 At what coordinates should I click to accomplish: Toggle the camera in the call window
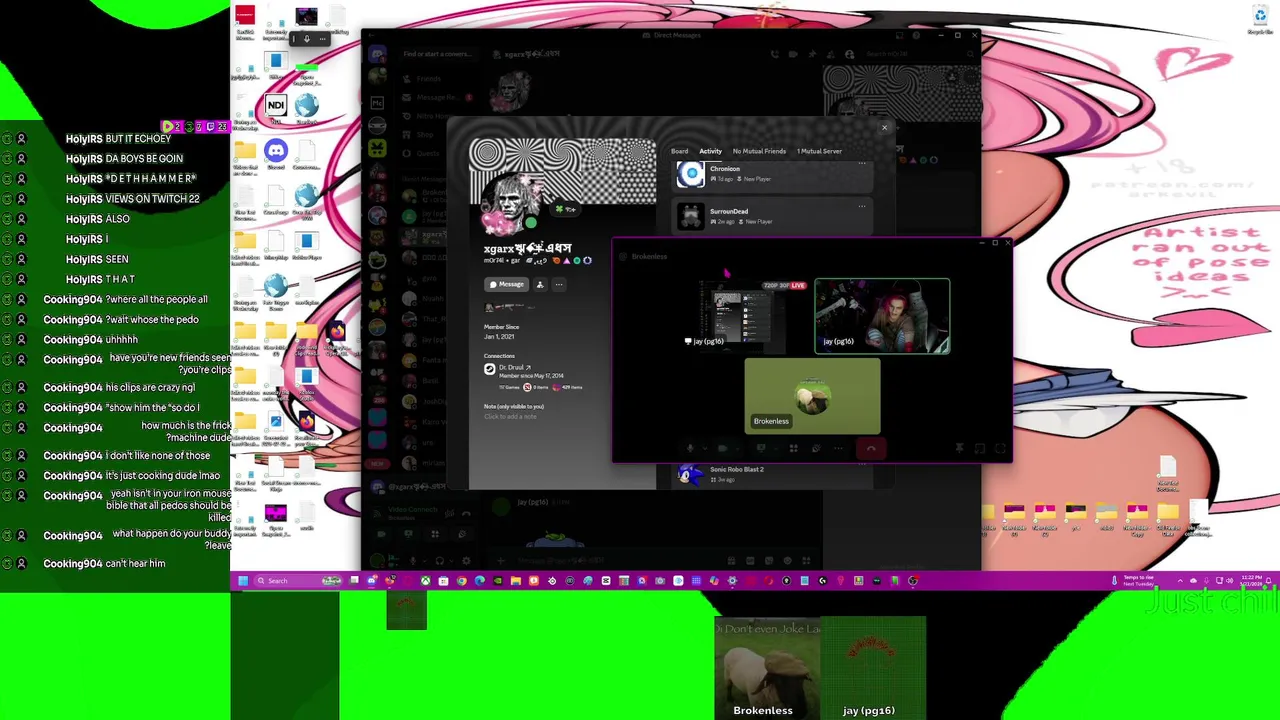(724, 449)
